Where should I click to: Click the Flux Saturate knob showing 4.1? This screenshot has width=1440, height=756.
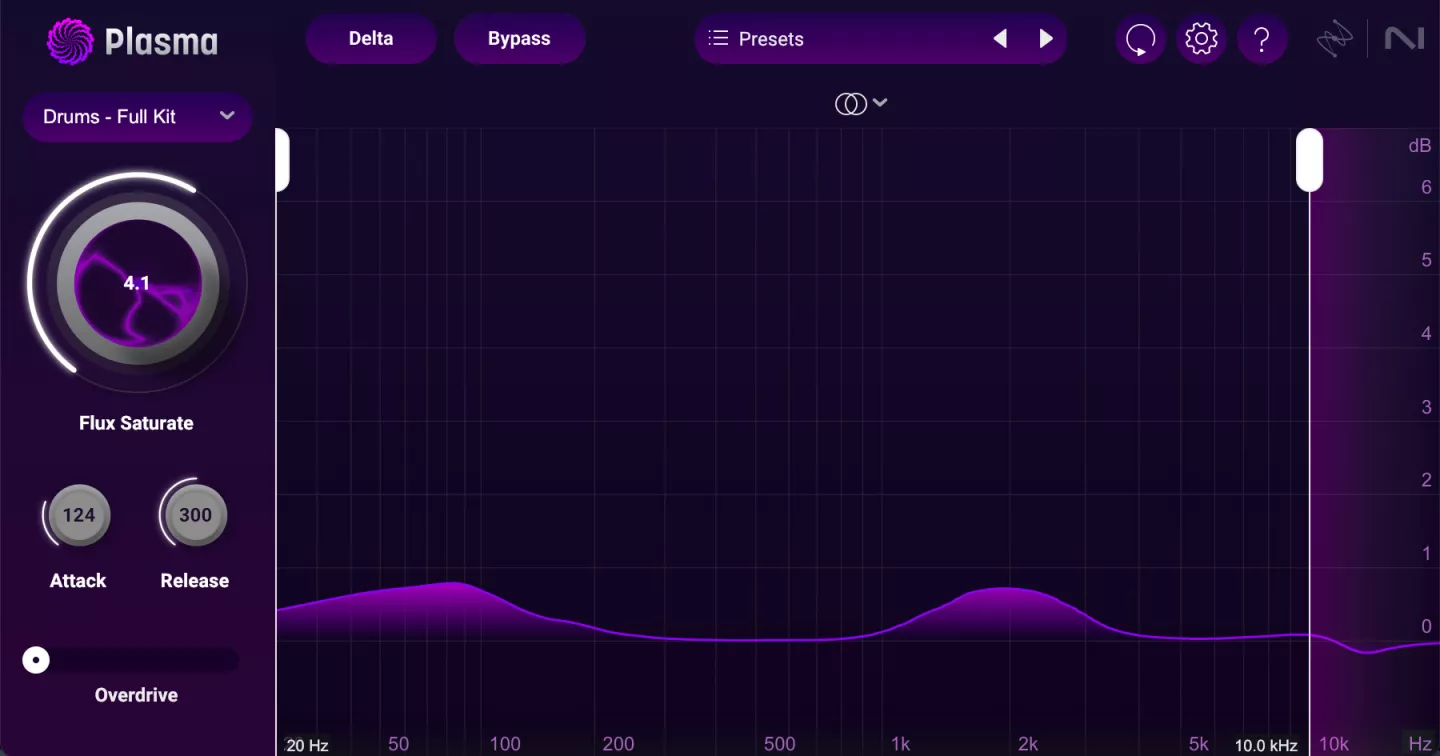[x=137, y=284]
